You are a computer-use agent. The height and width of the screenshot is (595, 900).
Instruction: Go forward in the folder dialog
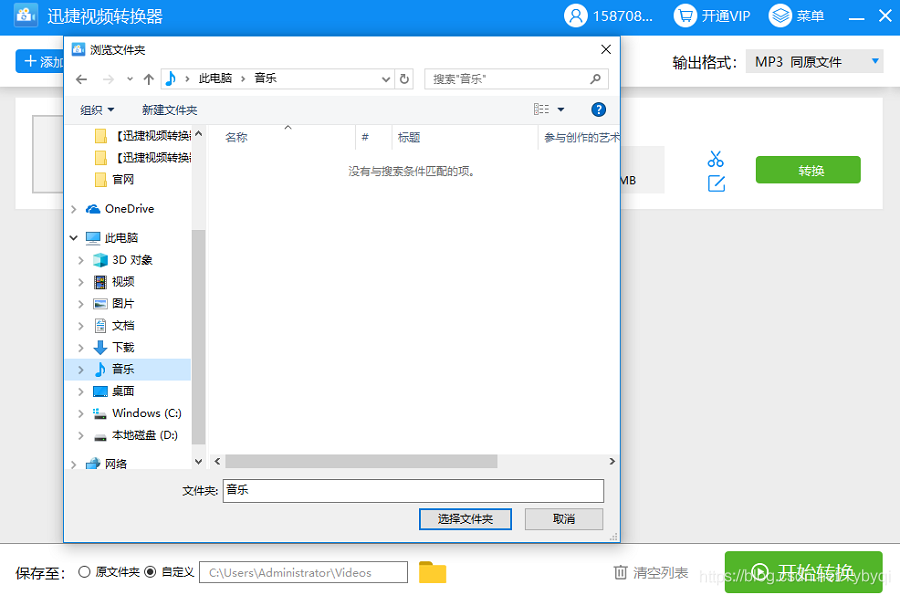pos(108,79)
